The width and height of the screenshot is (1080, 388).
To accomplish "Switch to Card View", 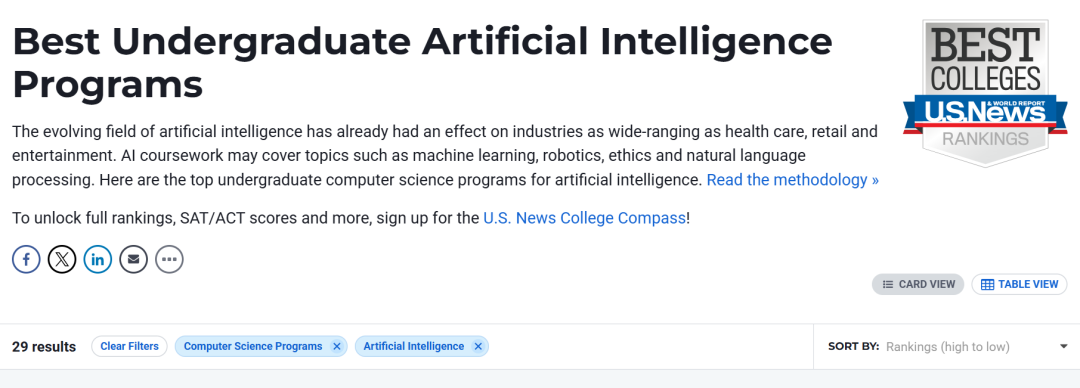I will click(918, 285).
